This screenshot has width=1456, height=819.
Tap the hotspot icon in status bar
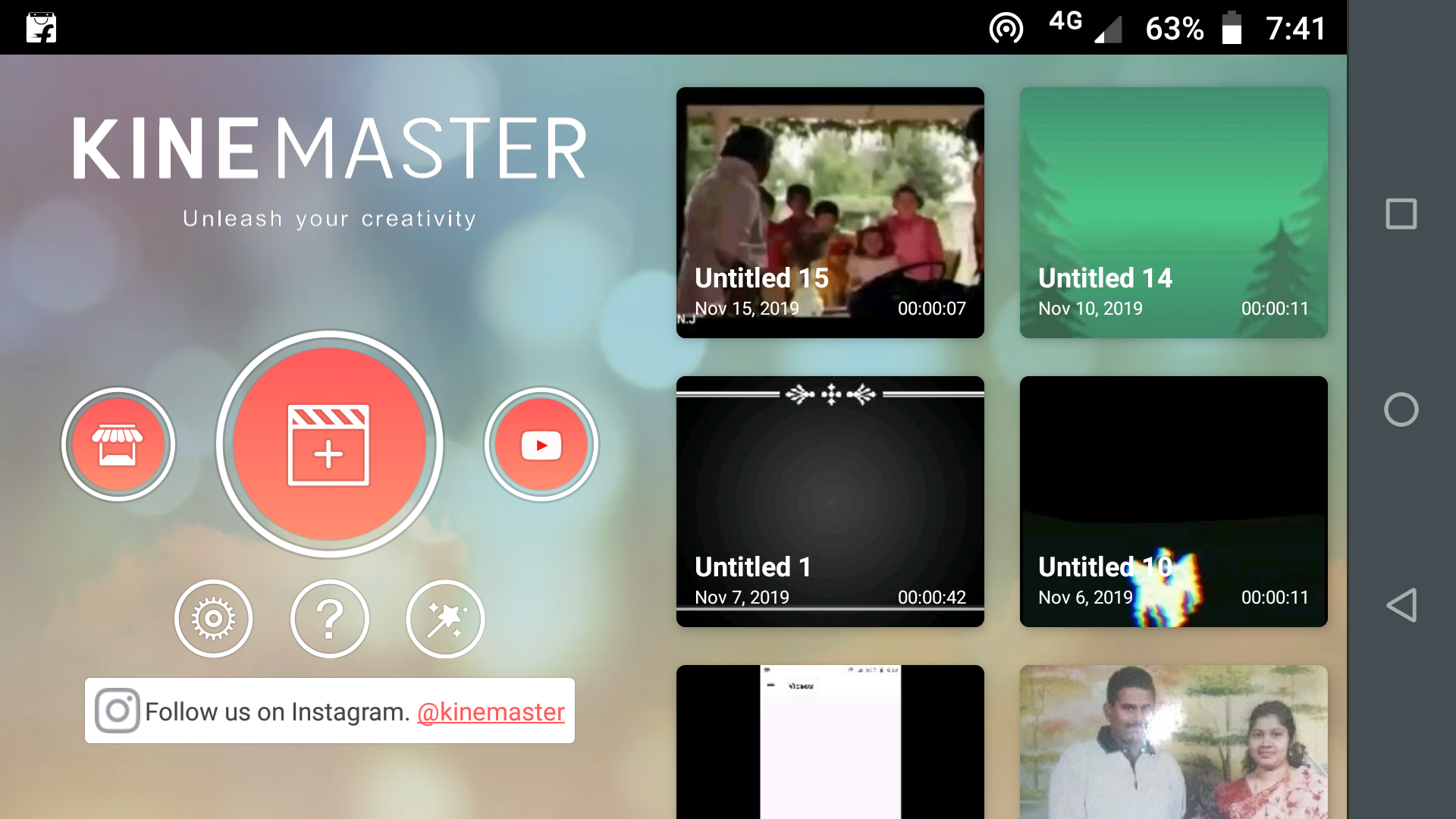(1006, 29)
